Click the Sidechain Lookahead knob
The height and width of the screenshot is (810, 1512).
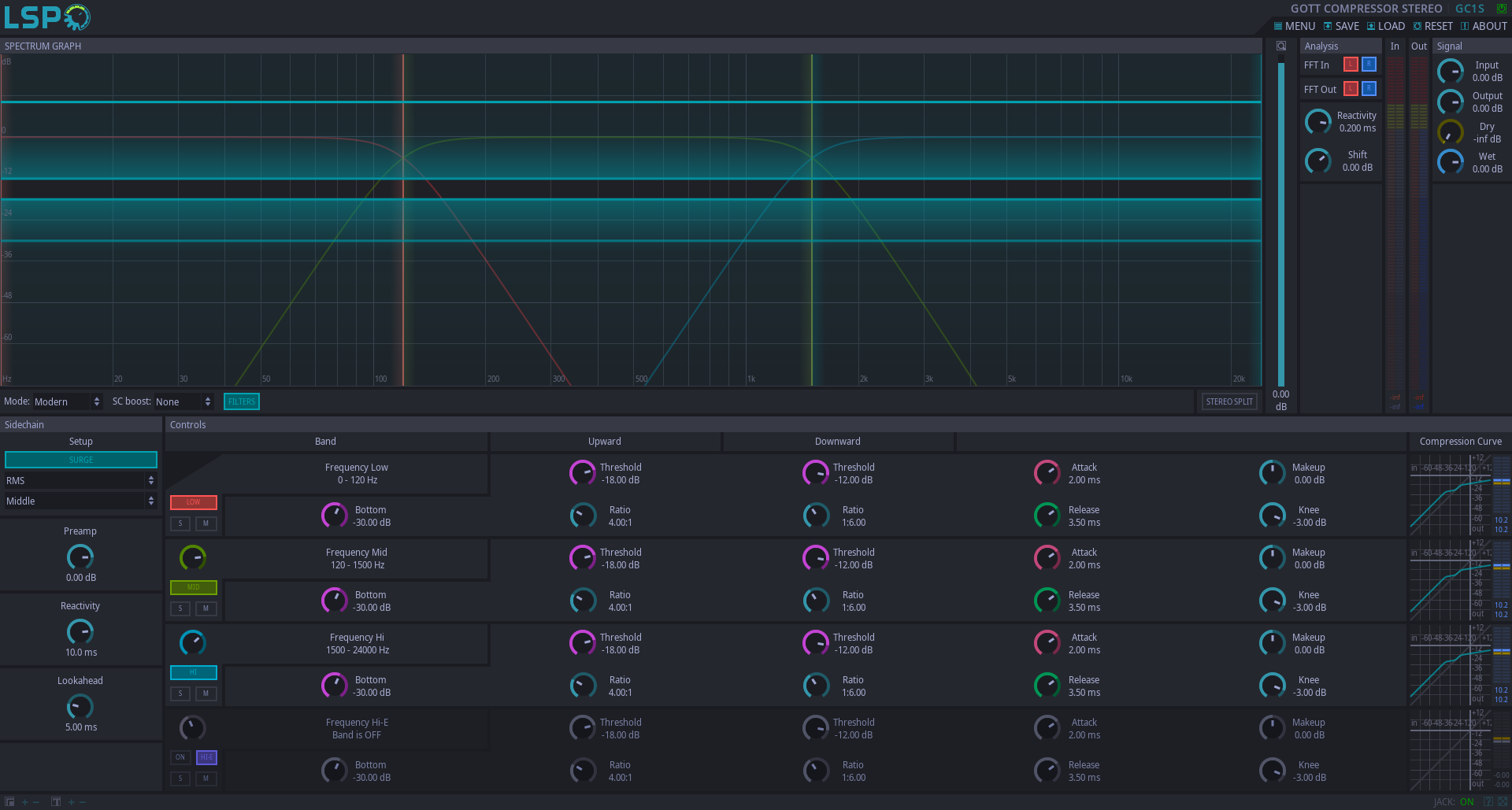coord(80,707)
